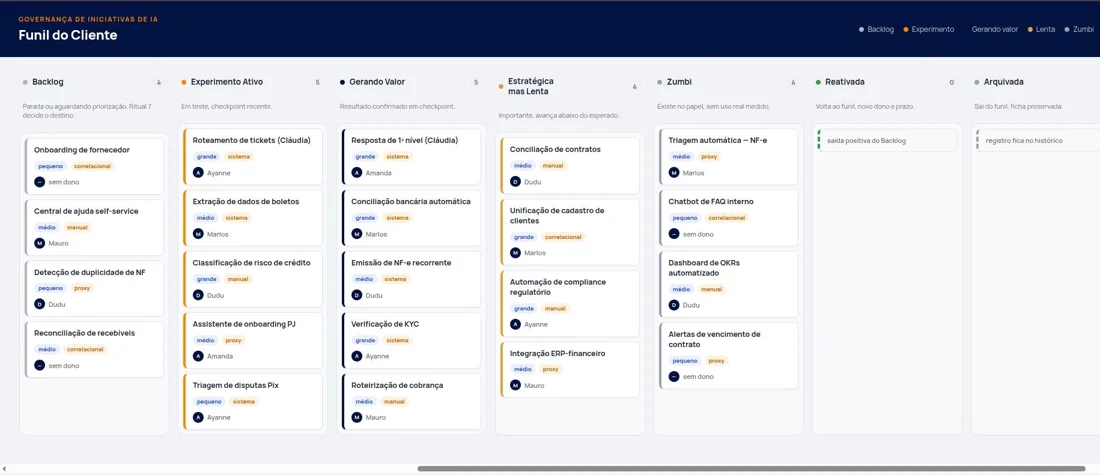
Task: Click the Zumbi column header
Action: click(677, 82)
